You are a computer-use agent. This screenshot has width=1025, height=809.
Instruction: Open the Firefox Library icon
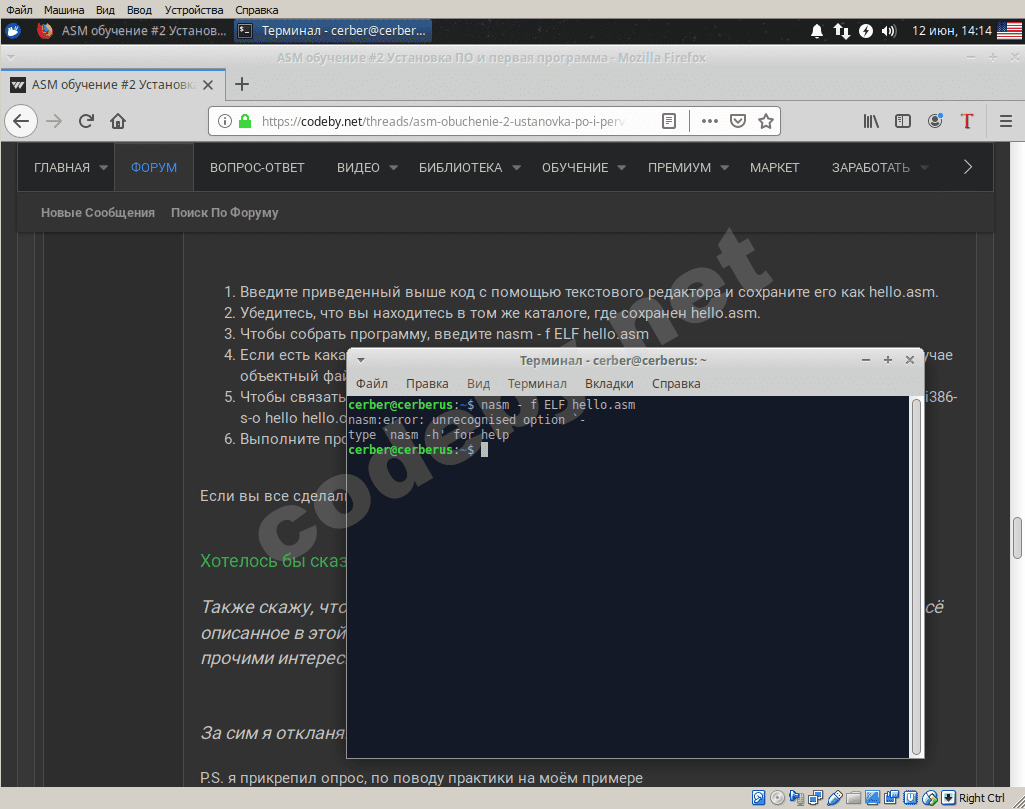(x=871, y=121)
